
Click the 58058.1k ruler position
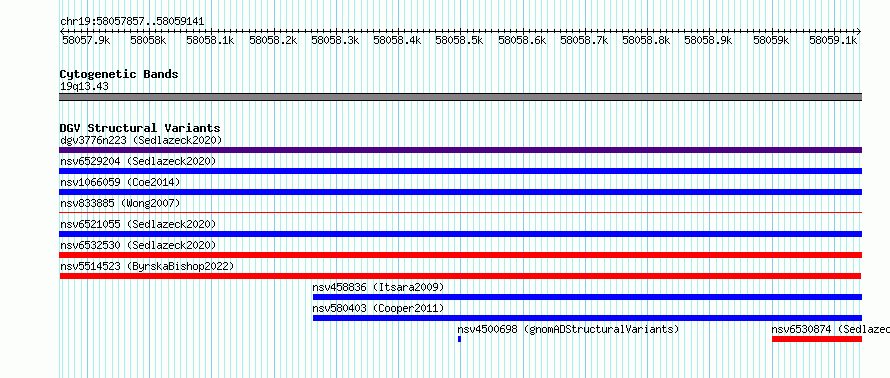[x=211, y=40]
